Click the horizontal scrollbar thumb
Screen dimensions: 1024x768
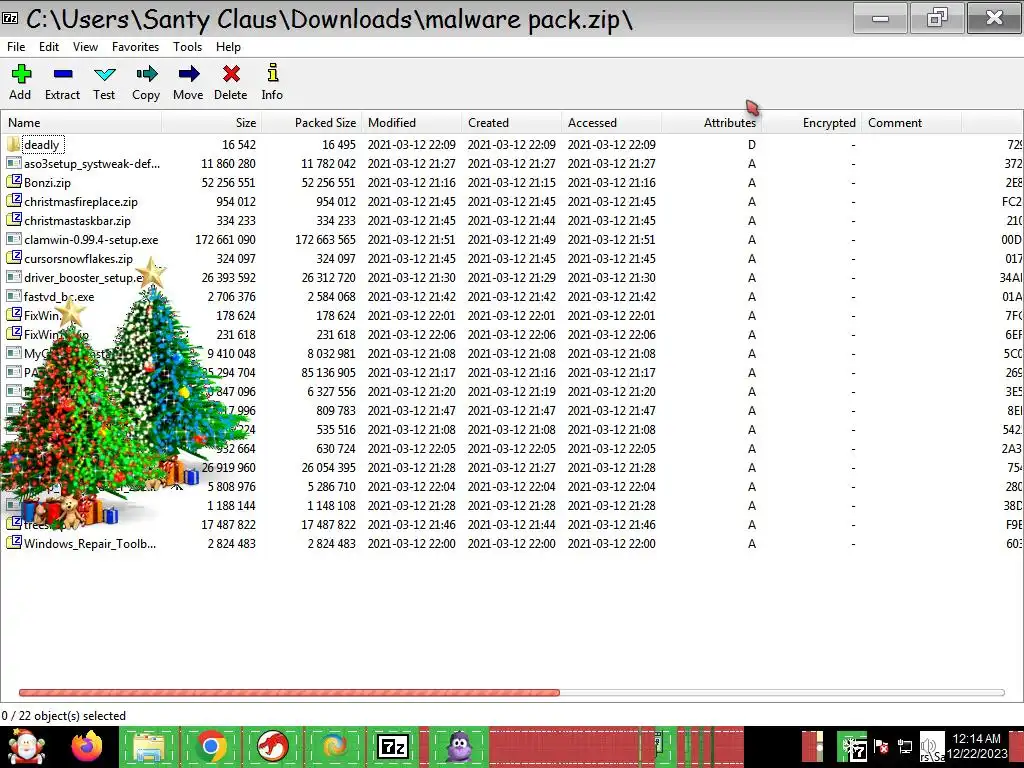(289, 692)
